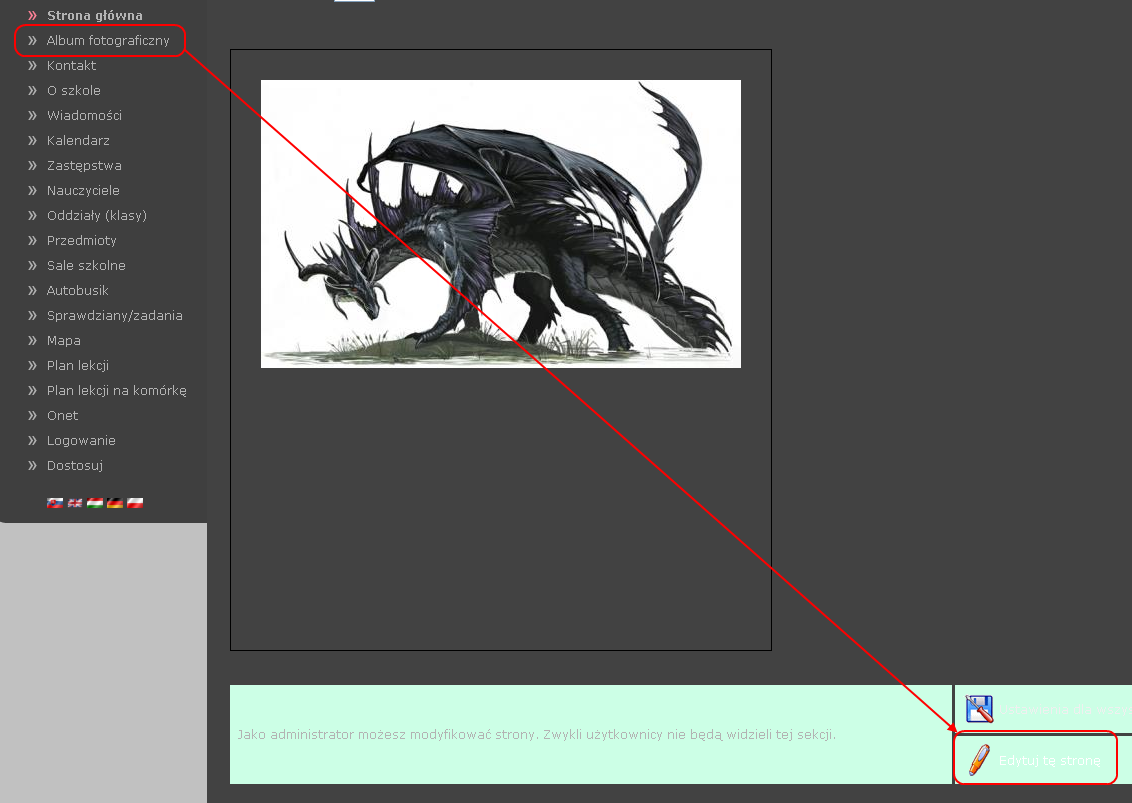Click the settings floppy-screwdriver icon
The image size is (1132, 803).
979,709
